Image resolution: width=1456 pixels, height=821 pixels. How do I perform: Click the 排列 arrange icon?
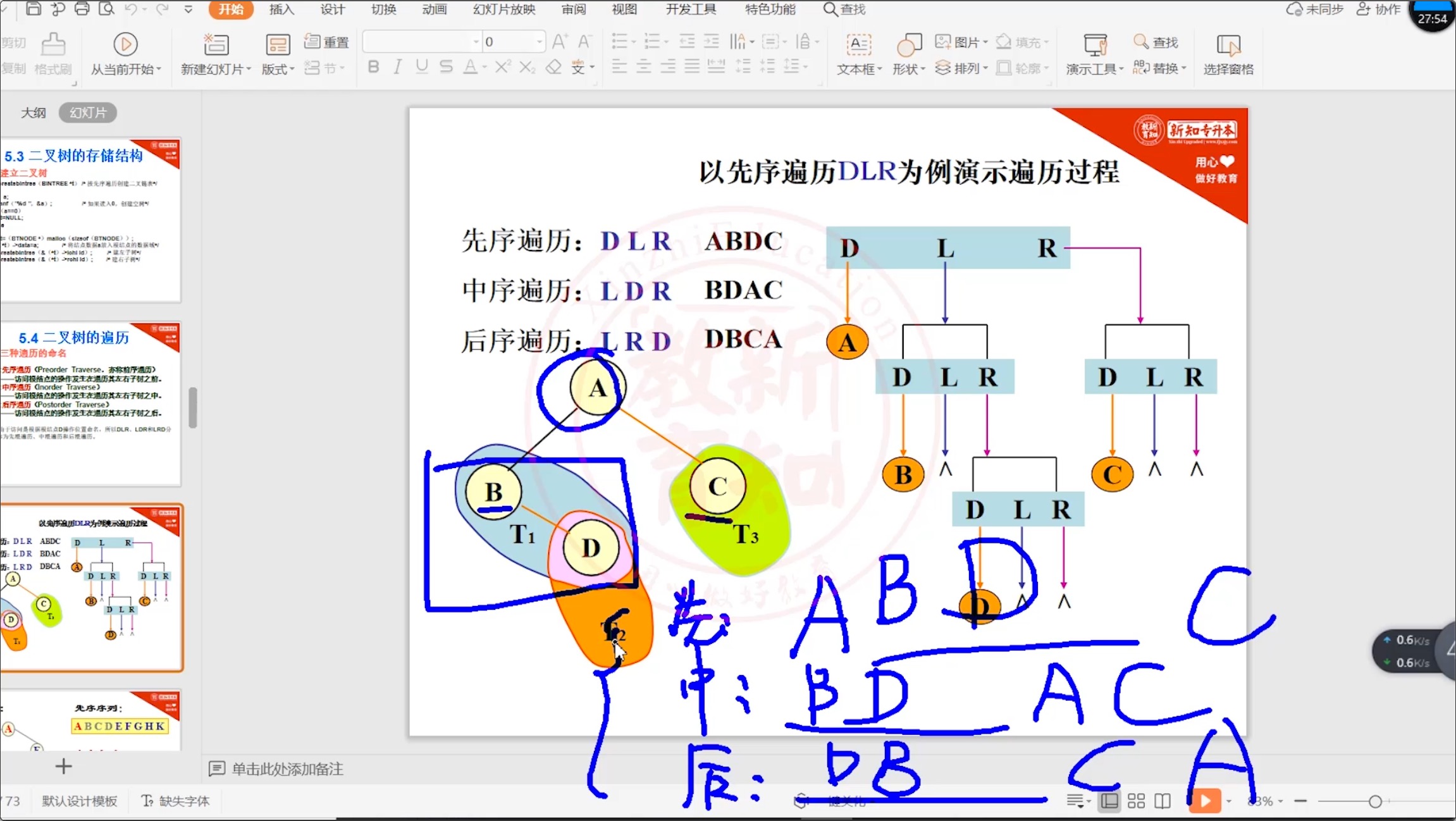(943, 67)
